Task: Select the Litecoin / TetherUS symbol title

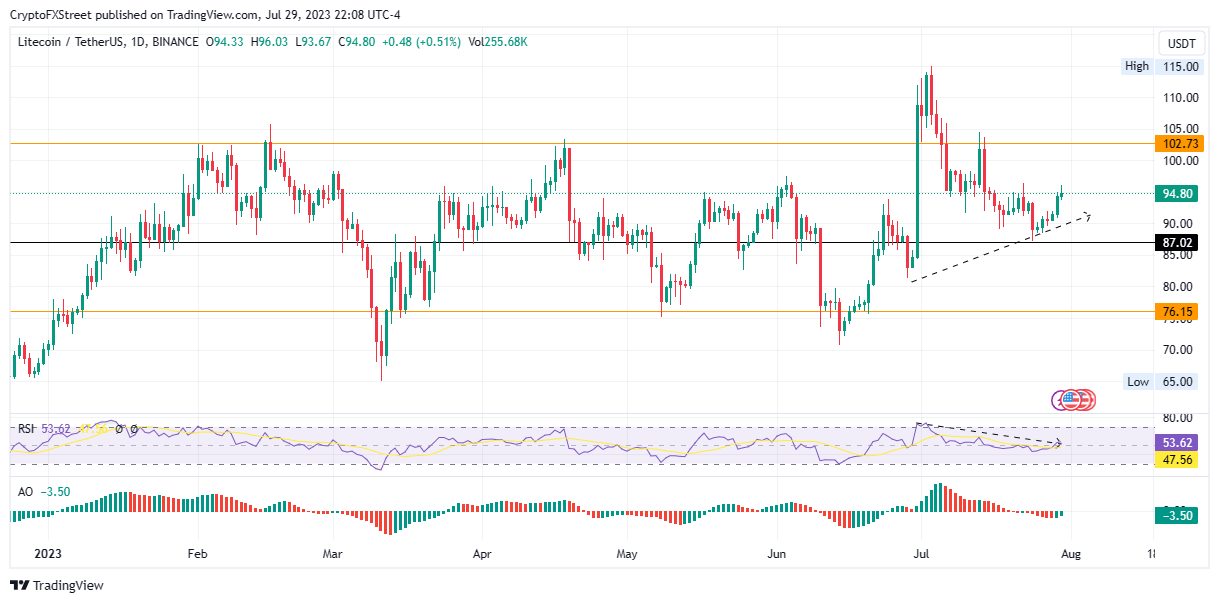Action: click(69, 42)
